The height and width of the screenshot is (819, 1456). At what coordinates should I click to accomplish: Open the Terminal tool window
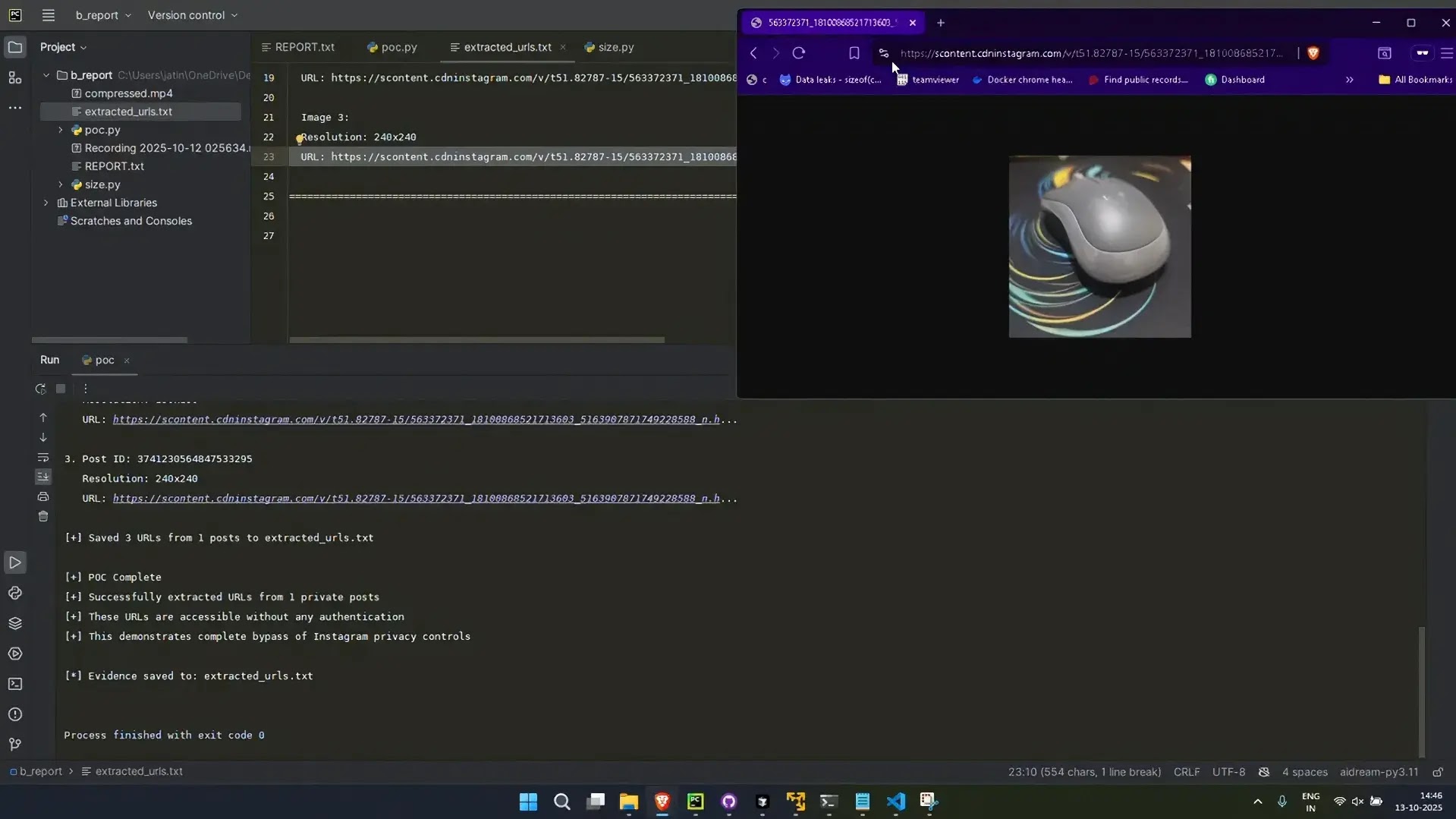(15, 684)
